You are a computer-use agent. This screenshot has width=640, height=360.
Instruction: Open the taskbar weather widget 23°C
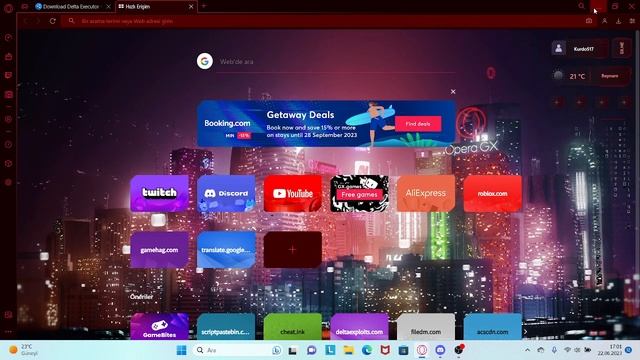point(24,350)
